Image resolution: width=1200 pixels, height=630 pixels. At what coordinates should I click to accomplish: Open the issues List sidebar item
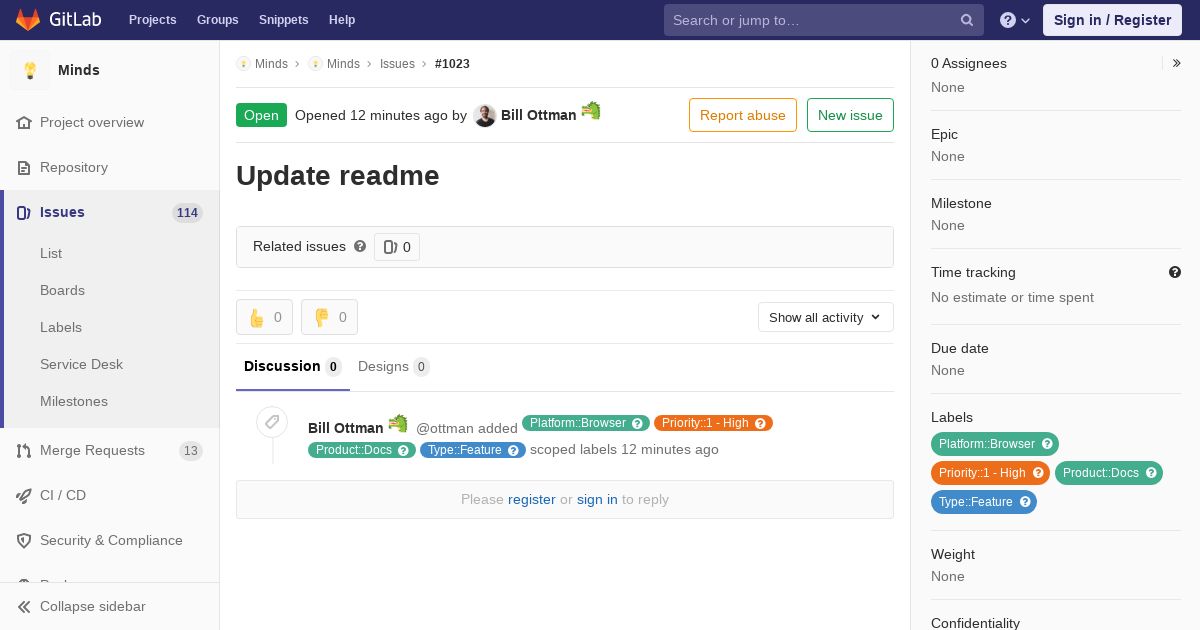pos(51,253)
